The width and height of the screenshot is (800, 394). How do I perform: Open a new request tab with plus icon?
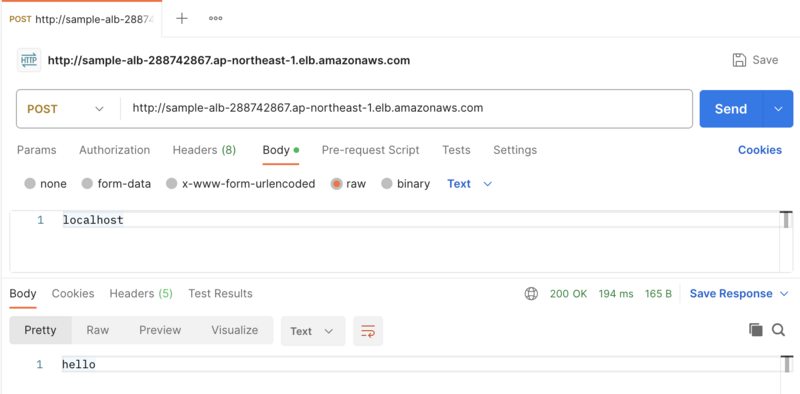[182, 18]
